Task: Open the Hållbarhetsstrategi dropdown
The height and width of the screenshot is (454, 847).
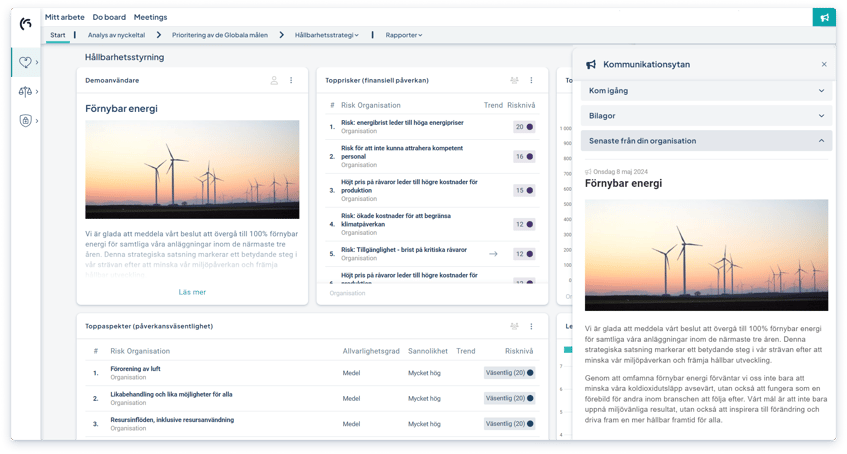Action: click(326, 35)
